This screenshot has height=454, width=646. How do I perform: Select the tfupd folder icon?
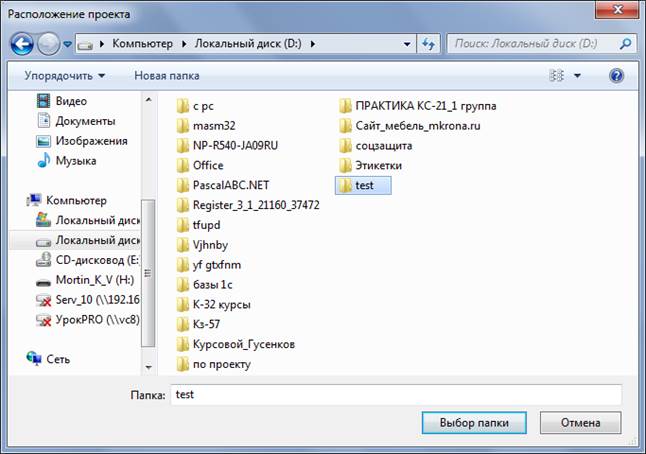click(x=183, y=225)
